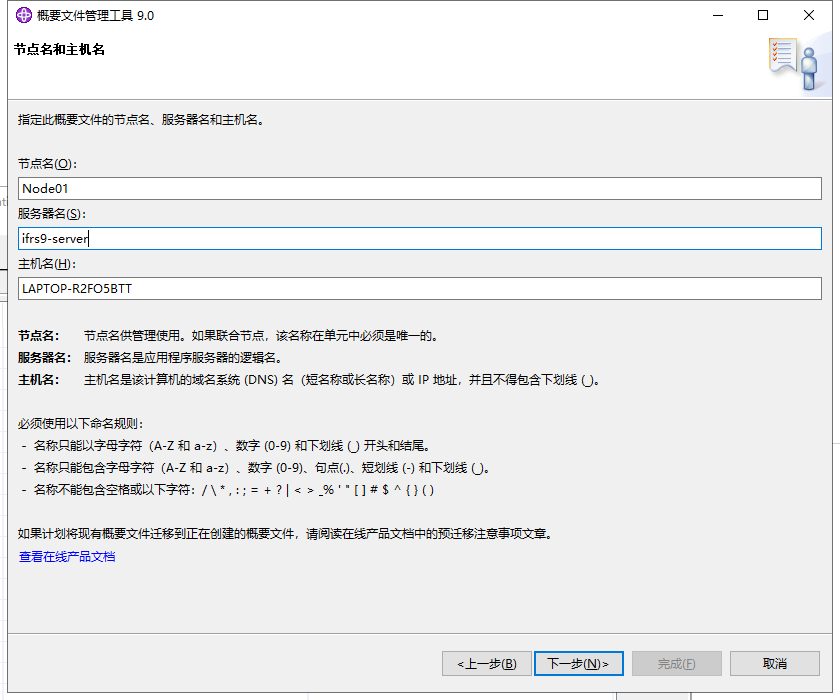Screen dimensions: 840x700
Task: Click the 服务器名 input field with ifrs9-server
Action: coord(419,238)
